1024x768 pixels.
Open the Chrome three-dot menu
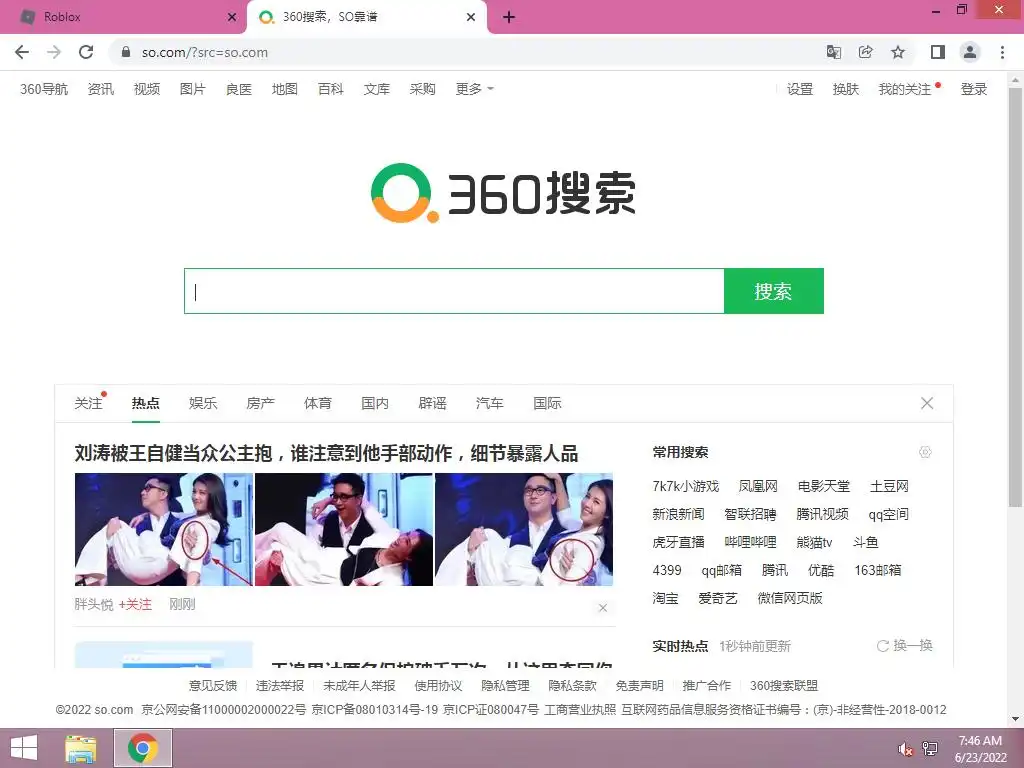click(x=1002, y=52)
